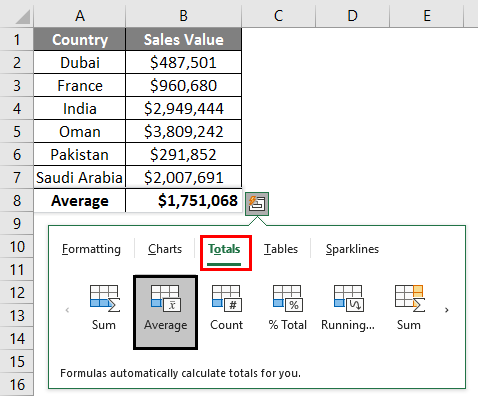Screen dimensions: 478x396
Task: Select row 16 header
Action: 17,384
